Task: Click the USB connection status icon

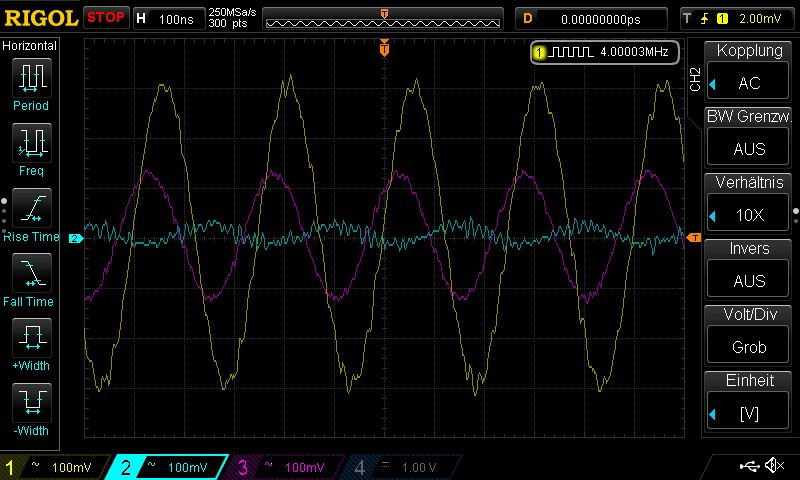Action: [x=750, y=466]
